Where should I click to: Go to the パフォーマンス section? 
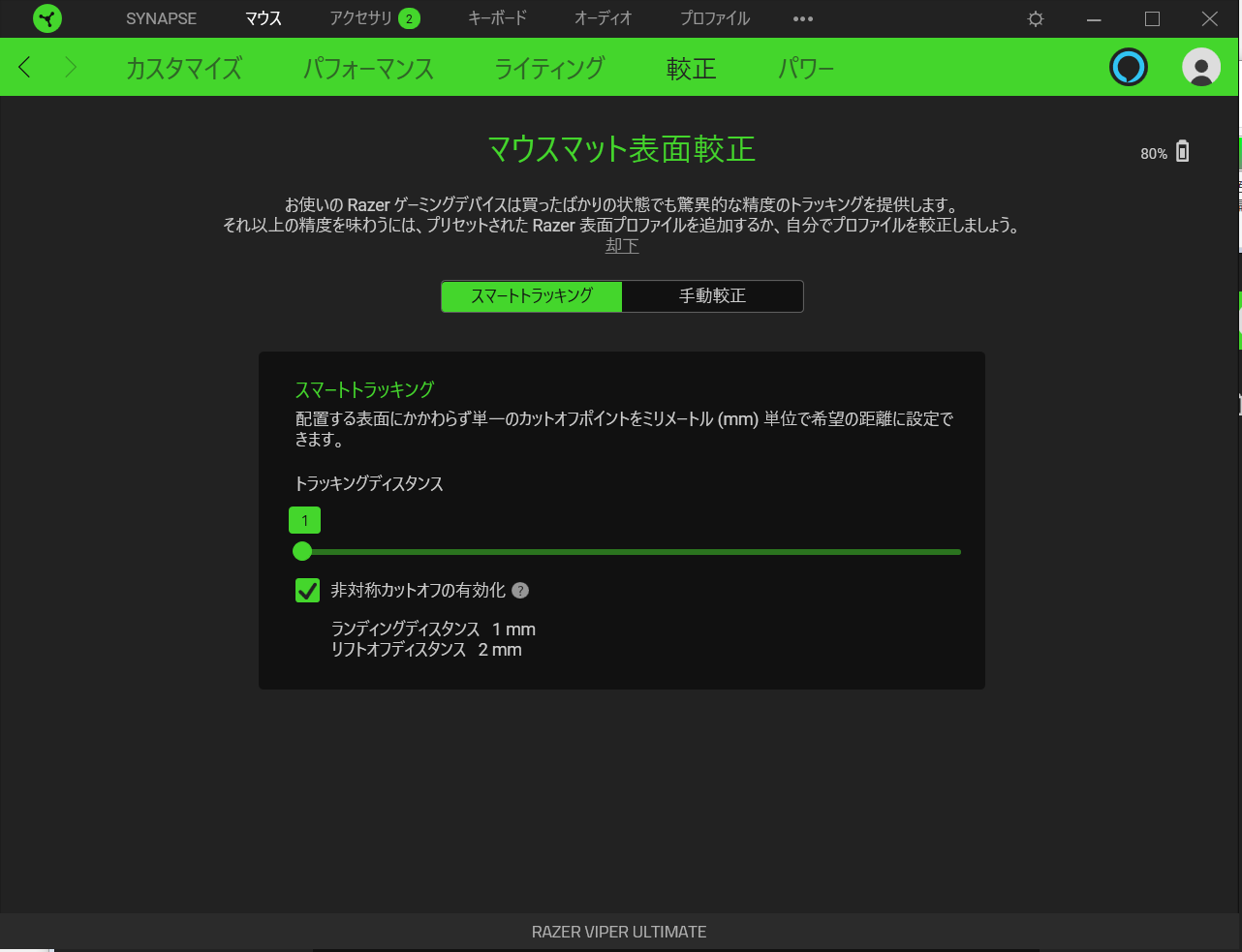pos(368,68)
